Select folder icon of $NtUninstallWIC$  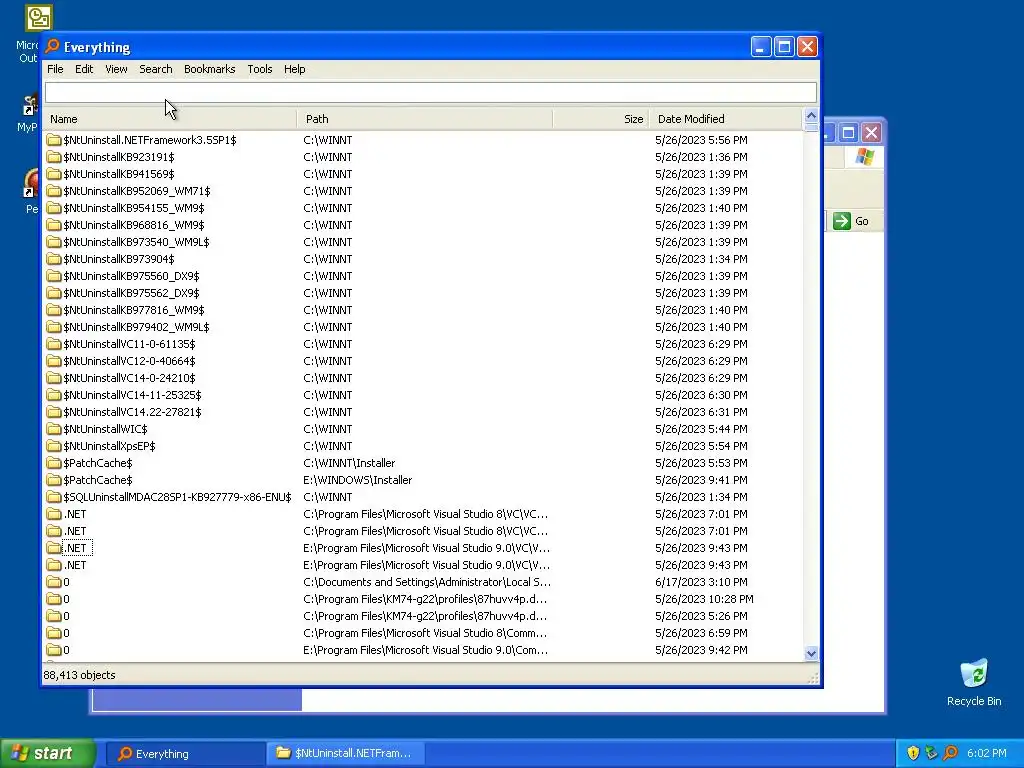pos(54,428)
